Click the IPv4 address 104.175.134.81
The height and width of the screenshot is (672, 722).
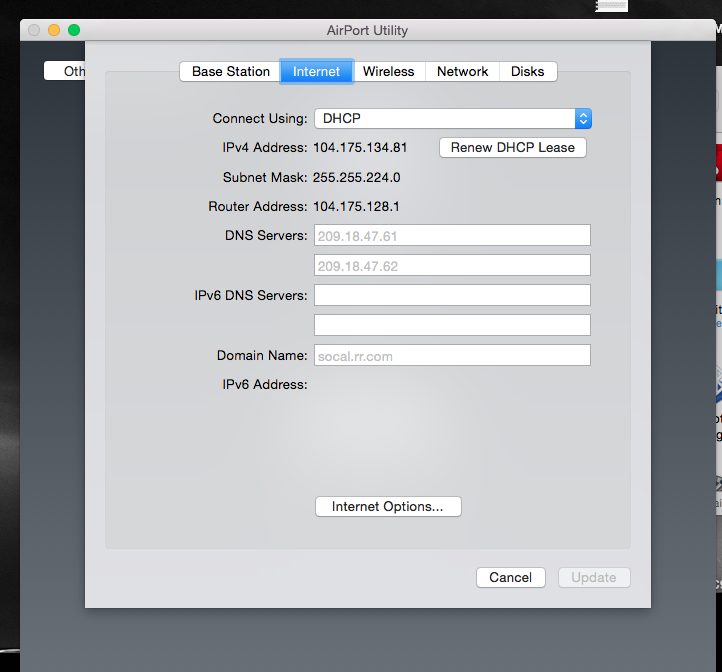click(x=360, y=147)
